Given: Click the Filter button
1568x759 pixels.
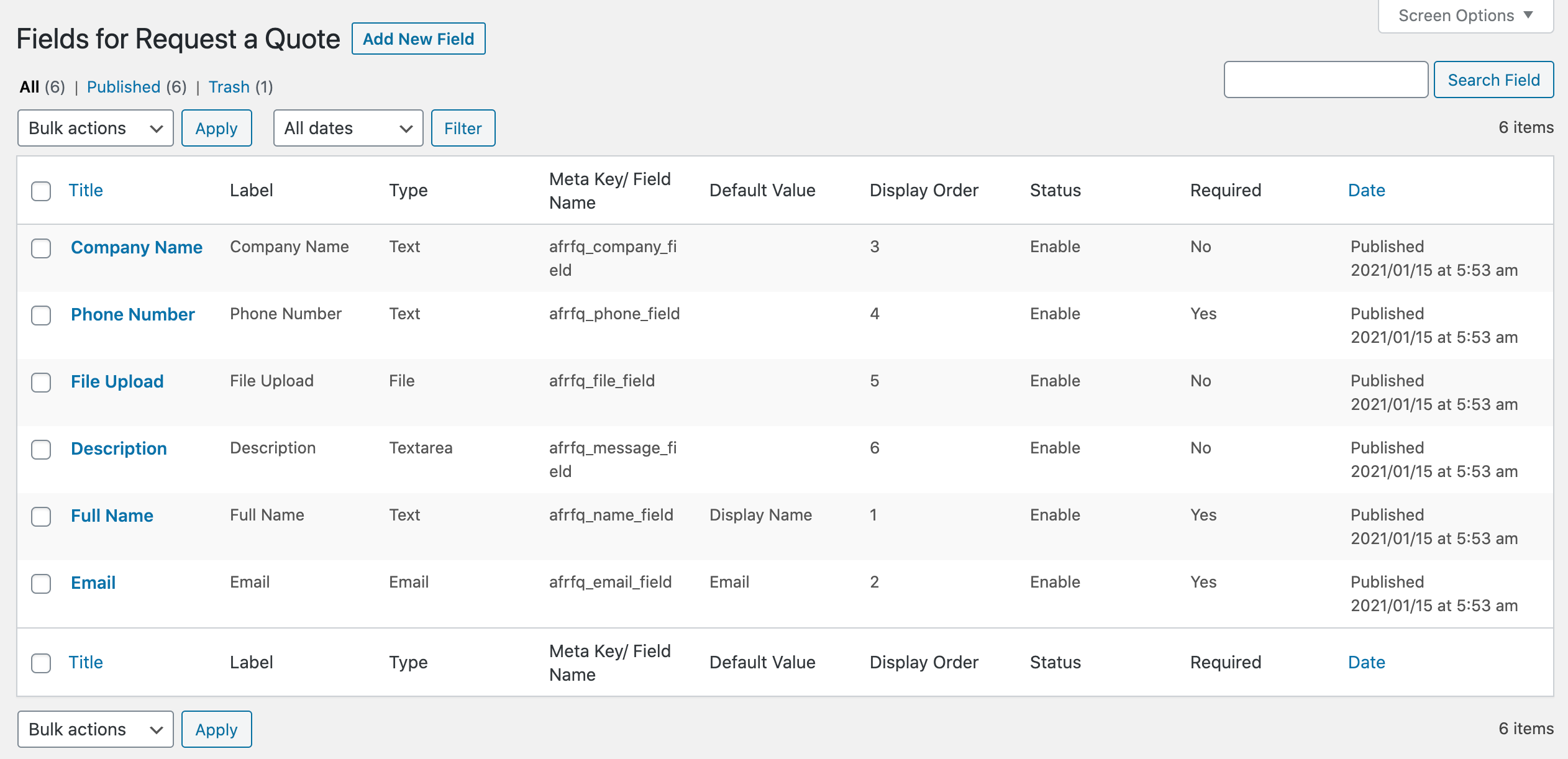Looking at the screenshot, I should tap(463, 128).
